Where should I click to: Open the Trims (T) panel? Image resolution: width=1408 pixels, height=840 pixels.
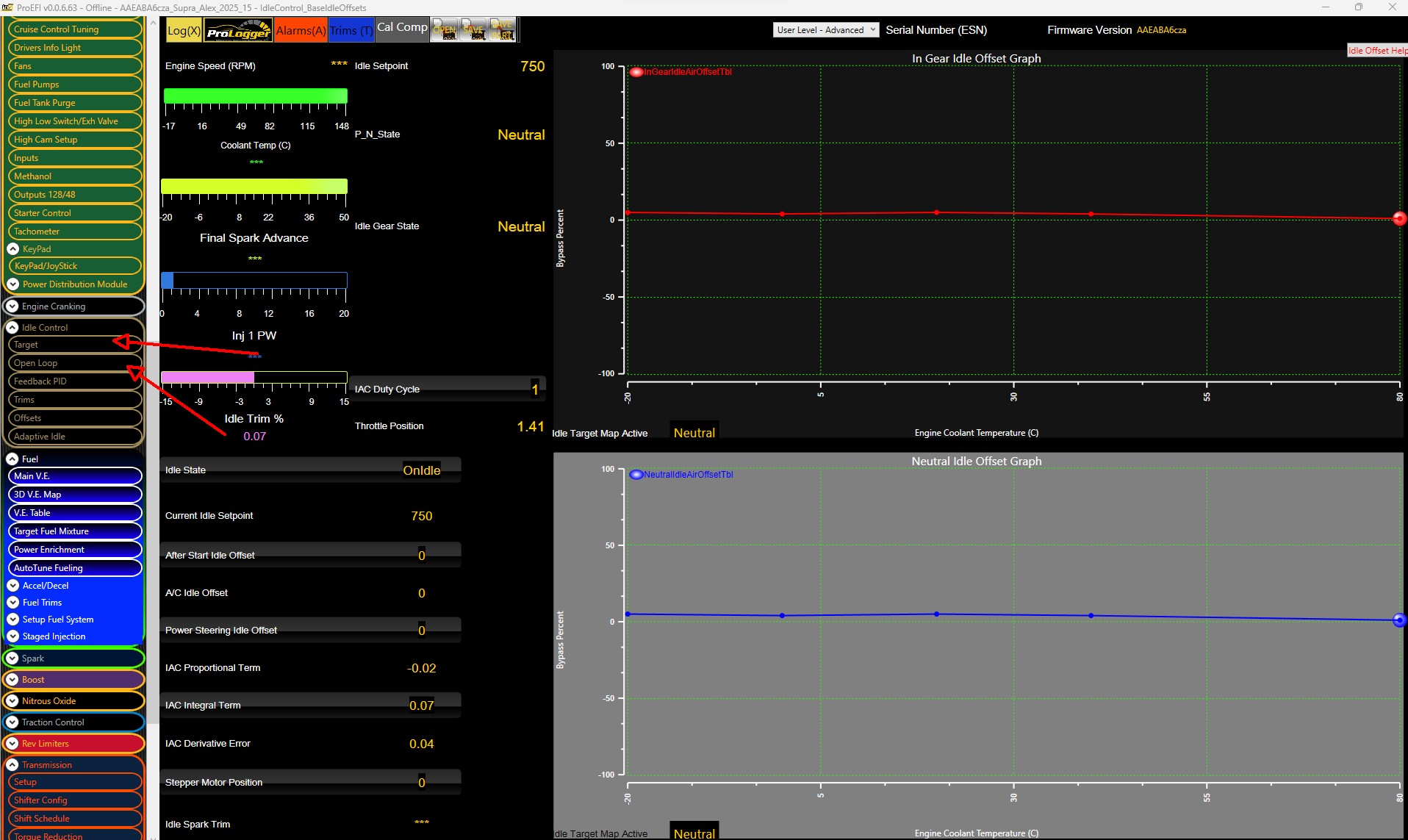(351, 30)
